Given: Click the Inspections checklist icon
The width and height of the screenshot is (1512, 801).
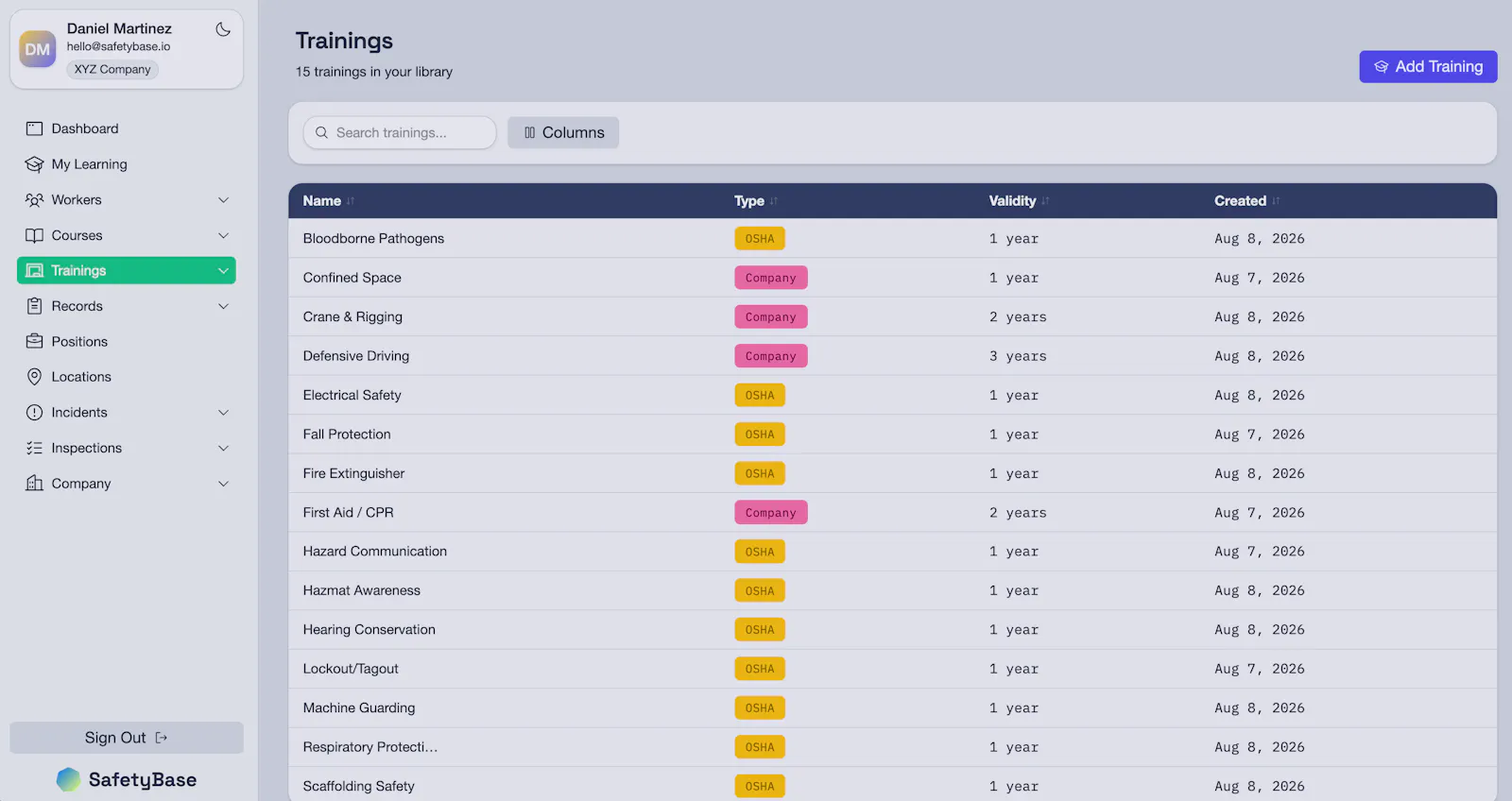Looking at the screenshot, I should (35, 448).
